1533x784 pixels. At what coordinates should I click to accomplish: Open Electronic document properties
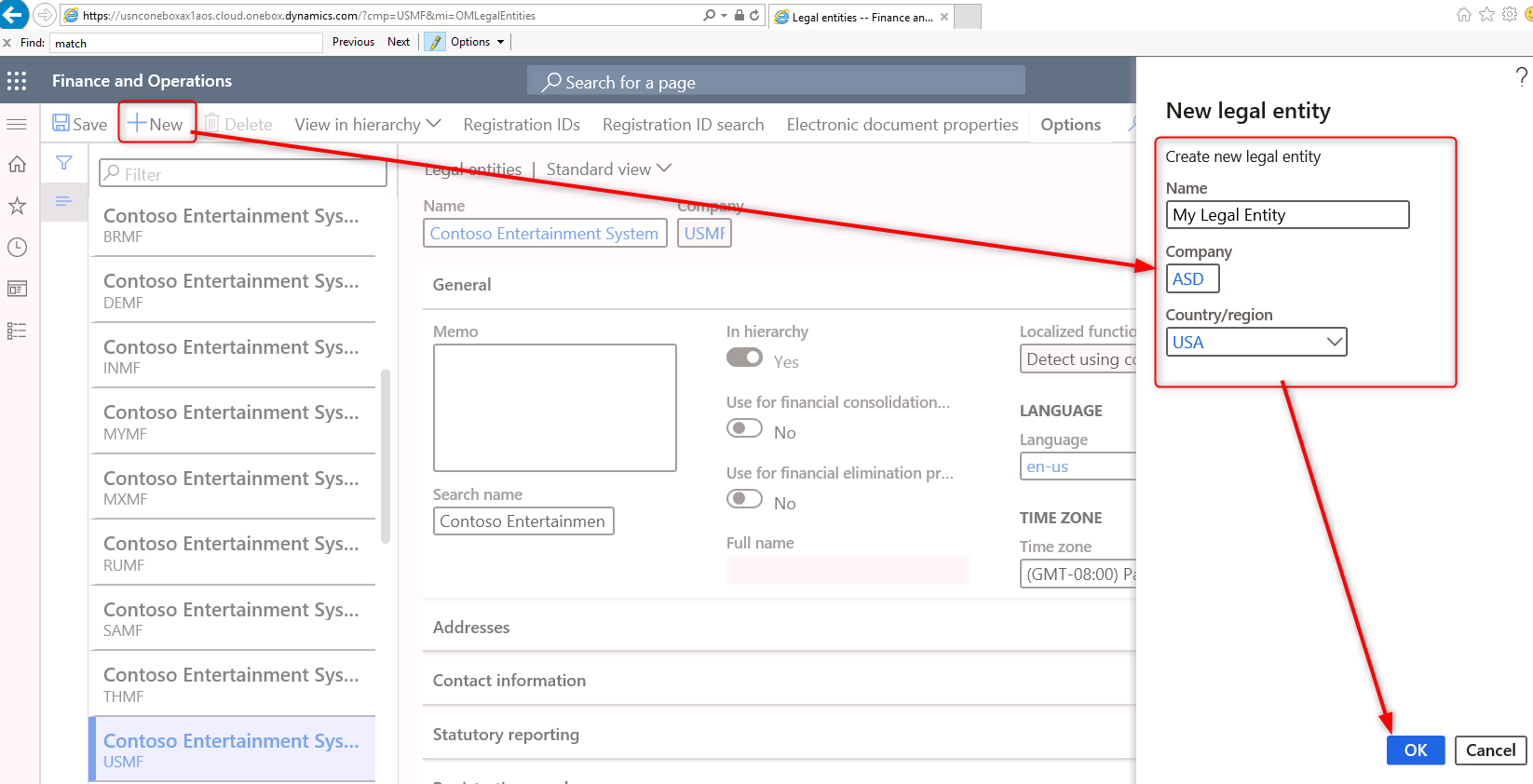(902, 125)
